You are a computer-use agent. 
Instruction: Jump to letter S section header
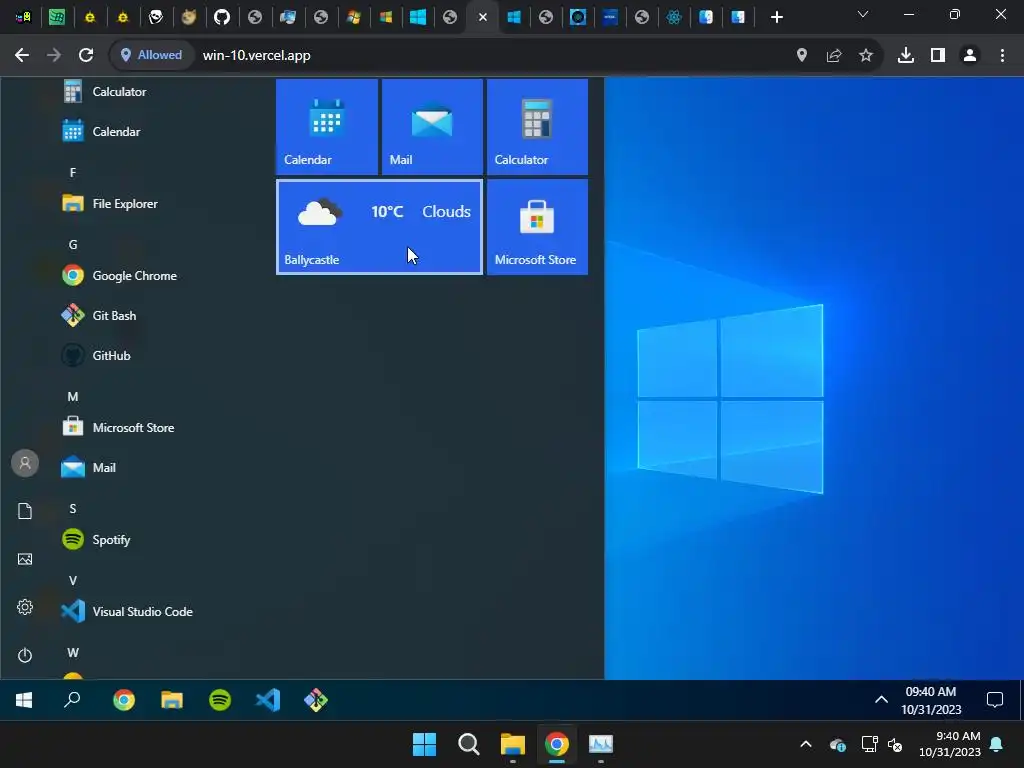72,509
